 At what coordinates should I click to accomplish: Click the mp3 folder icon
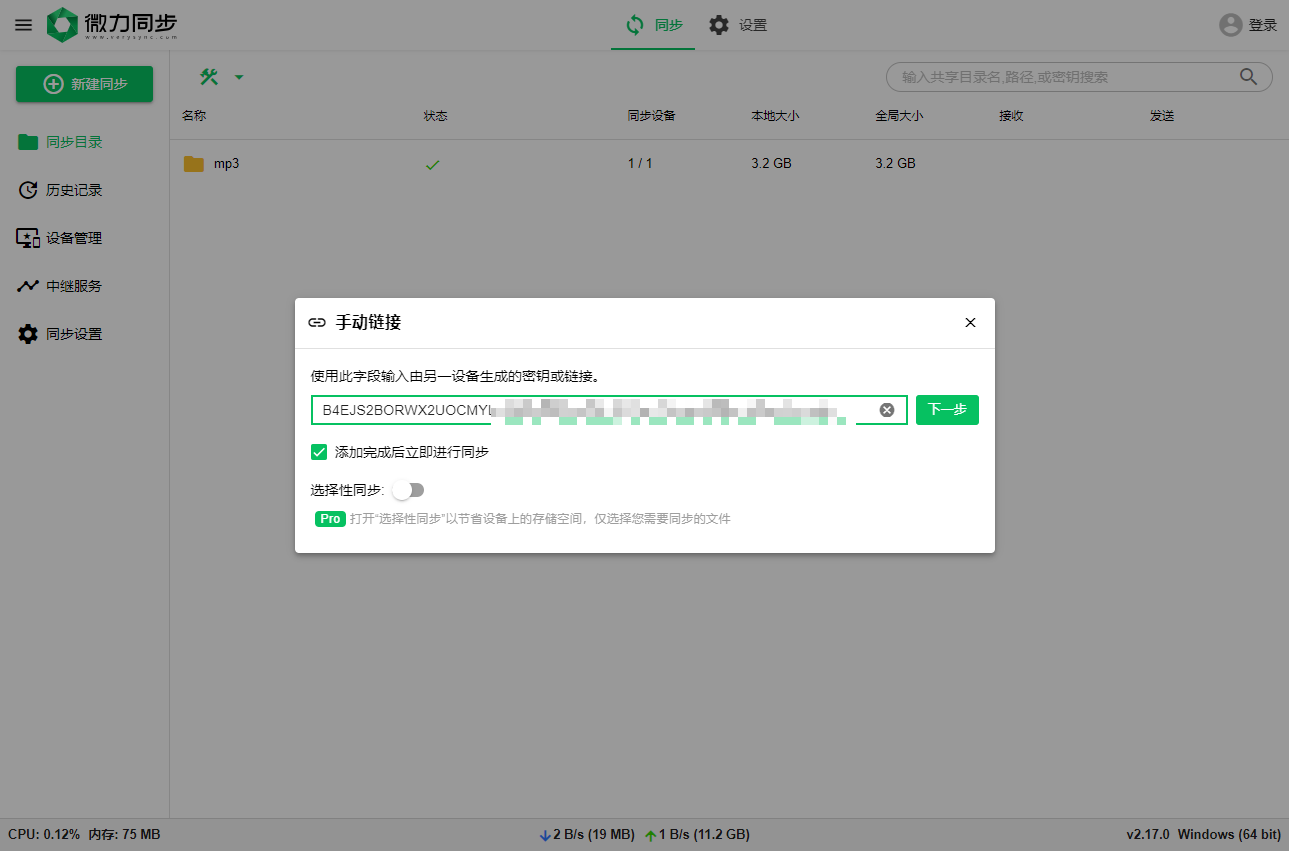(194, 163)
